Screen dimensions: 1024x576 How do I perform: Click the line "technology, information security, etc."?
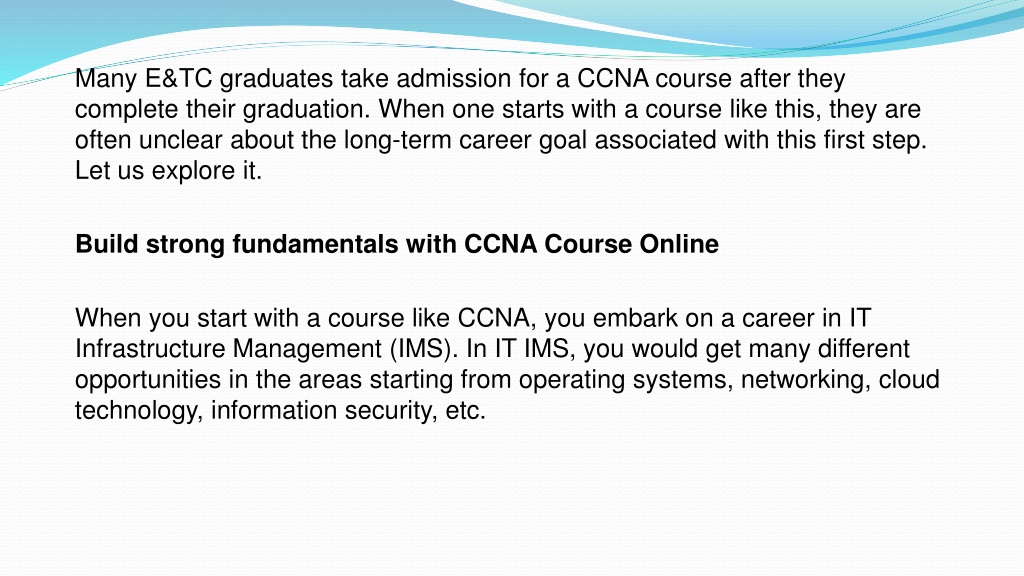pyautogui.click(x=280, y=411)
